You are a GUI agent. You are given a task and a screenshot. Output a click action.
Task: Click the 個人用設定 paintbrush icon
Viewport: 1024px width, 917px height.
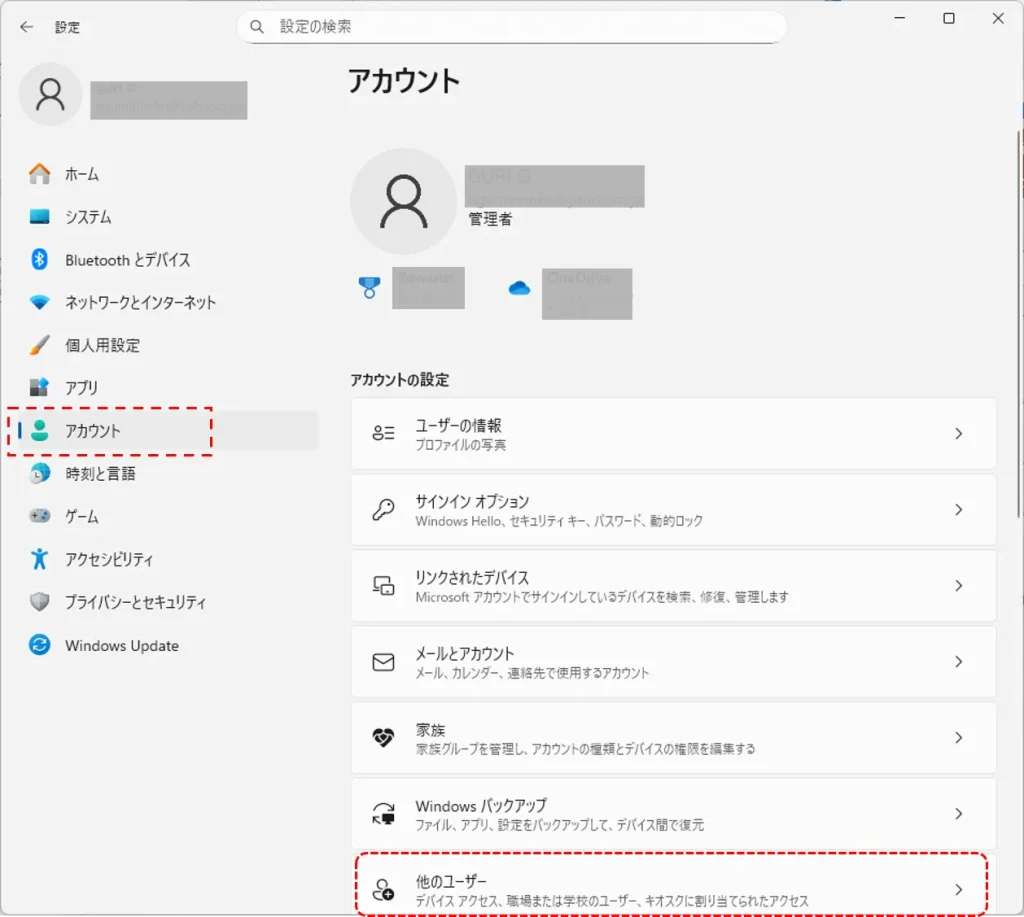coord(40,345)
